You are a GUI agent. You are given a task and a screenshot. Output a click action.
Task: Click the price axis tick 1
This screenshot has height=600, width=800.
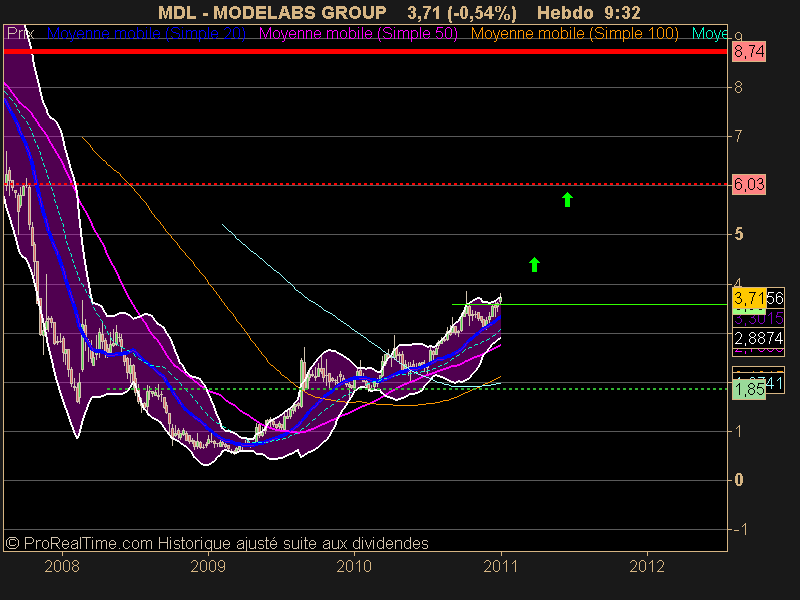(738, 431)
